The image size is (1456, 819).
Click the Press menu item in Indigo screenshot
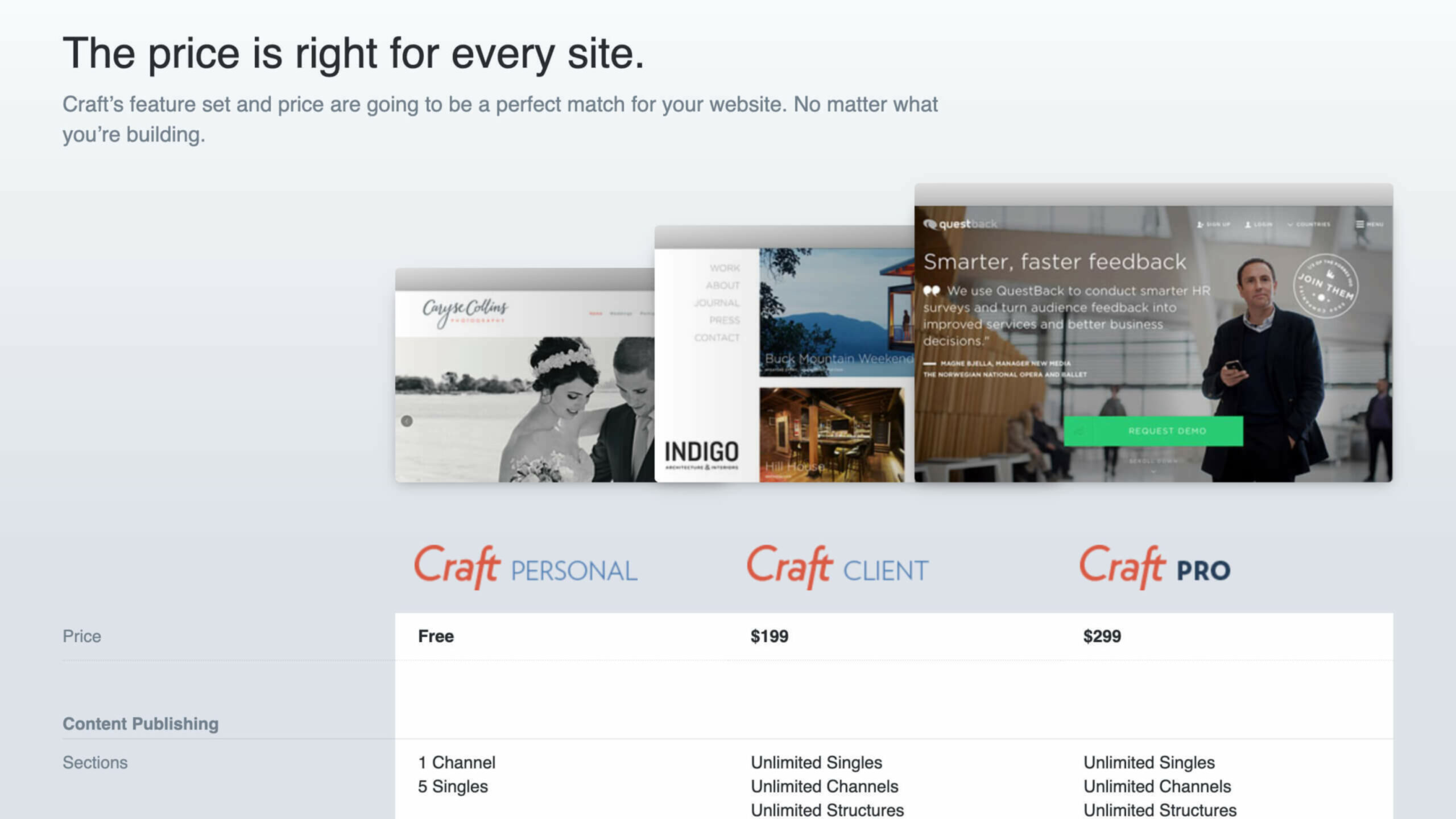coord(725,320)
